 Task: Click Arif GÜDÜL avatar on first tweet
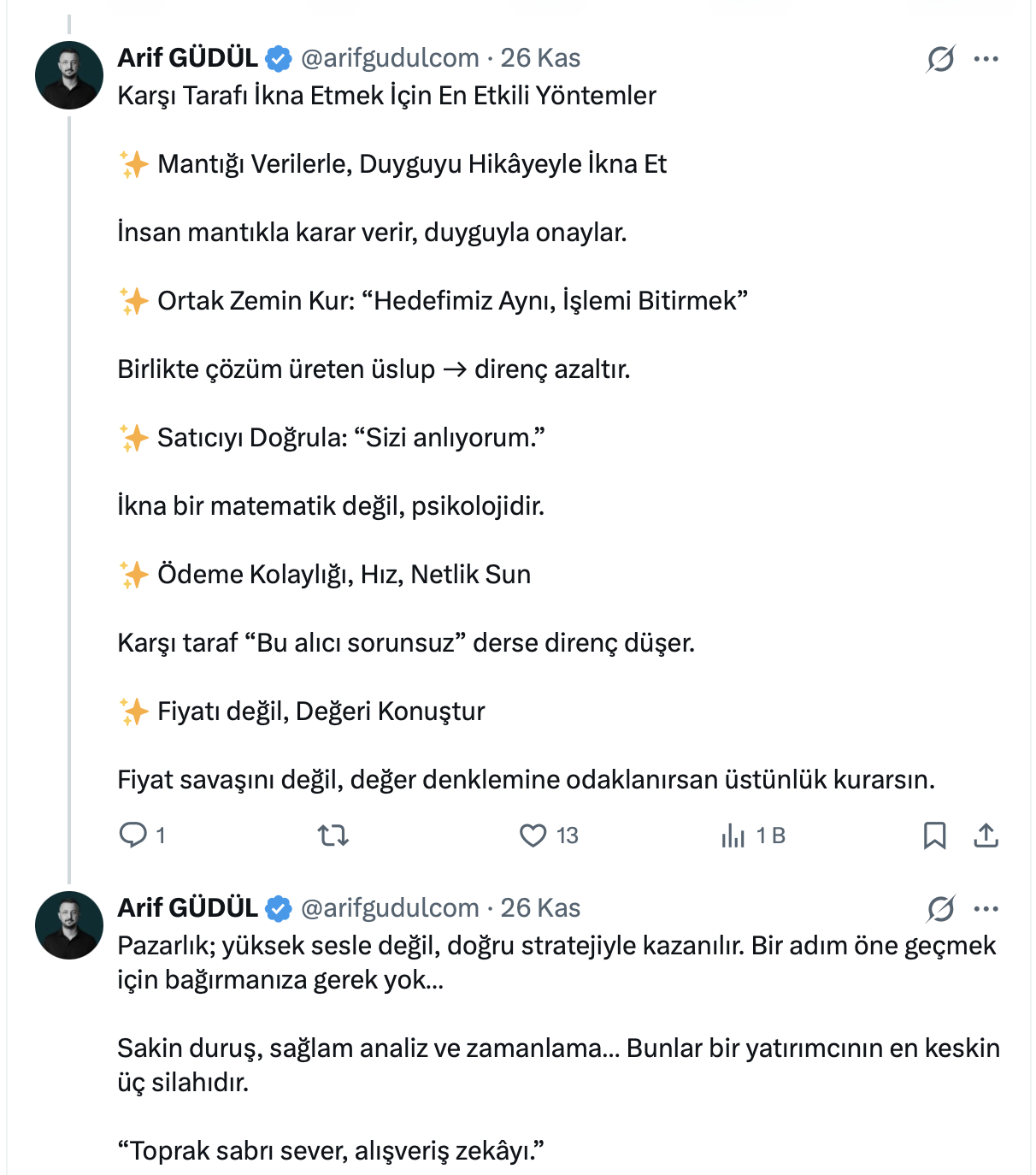click(69, 75)
